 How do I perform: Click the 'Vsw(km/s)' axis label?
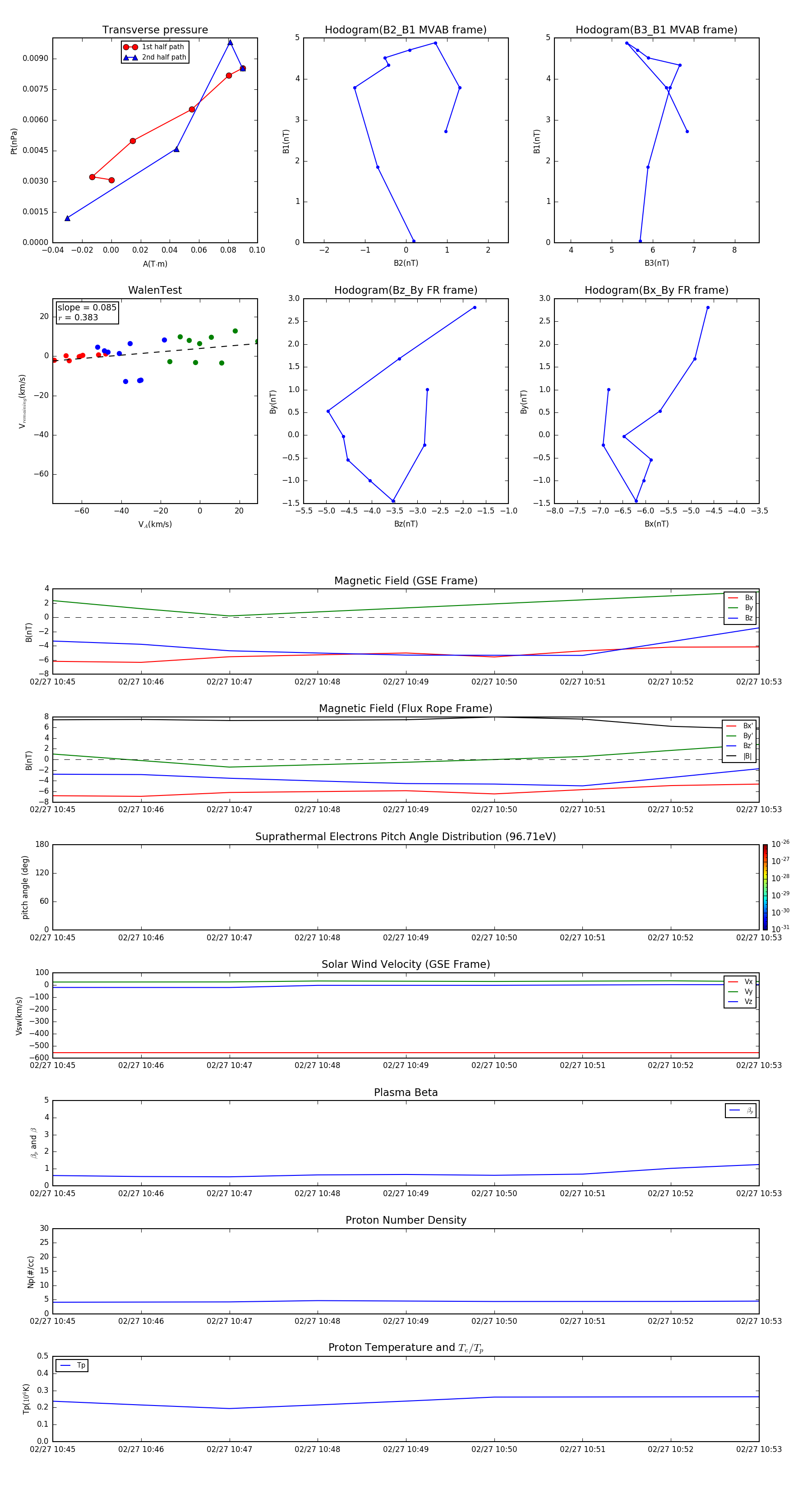[x=18, y=1015]
